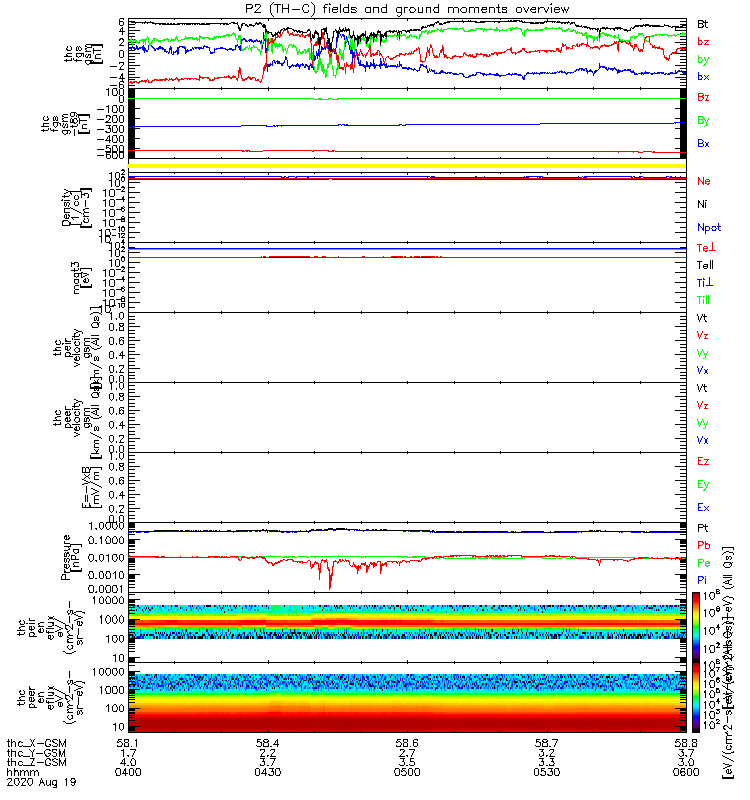Select green 'Vy' legend of the peir velocity panel
Screen dimensions: 750x800
[x=703, y=353]
